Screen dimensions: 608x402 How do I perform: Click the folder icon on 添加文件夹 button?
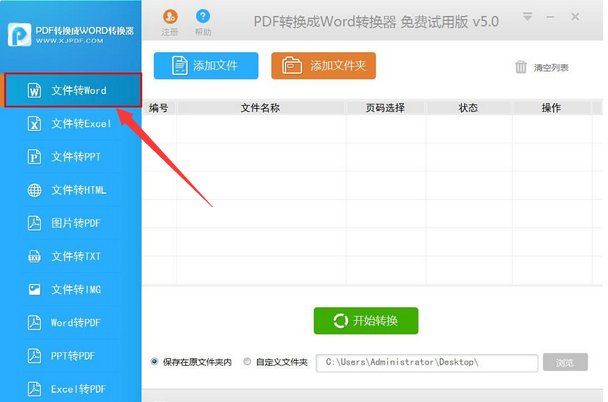click(292, 65)
